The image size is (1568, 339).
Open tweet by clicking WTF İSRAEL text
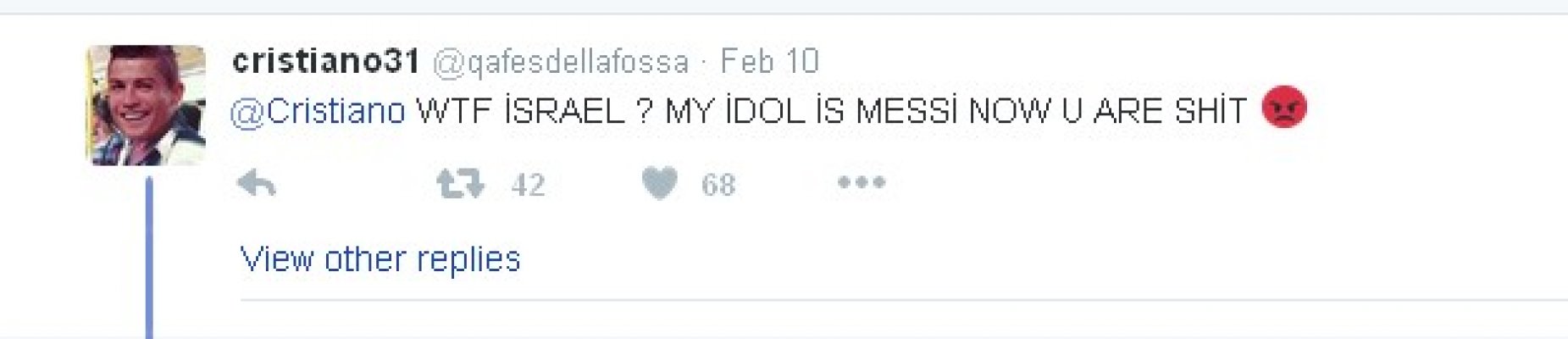point(521,111)
